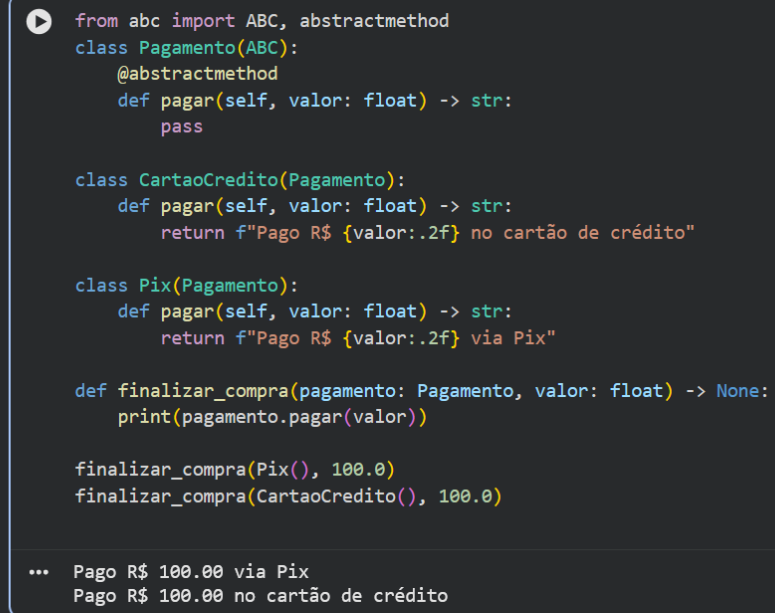775x613 pixels.
Task: Click output line ending 'no cartão de crédito'
Action: pyautogui.click(x=260, y=596)
